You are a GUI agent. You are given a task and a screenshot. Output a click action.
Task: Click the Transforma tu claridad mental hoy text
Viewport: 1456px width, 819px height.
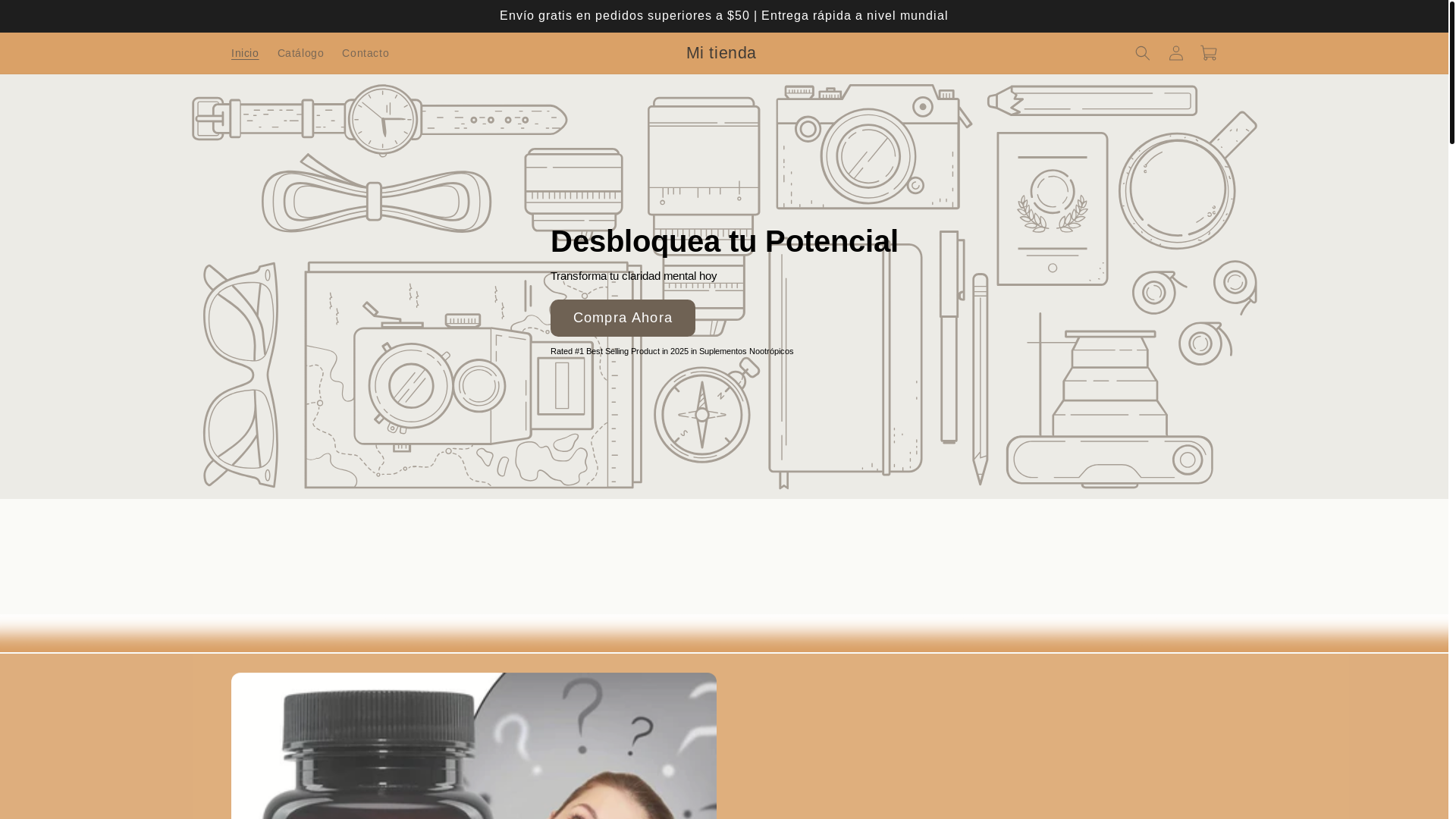point(633,276)
